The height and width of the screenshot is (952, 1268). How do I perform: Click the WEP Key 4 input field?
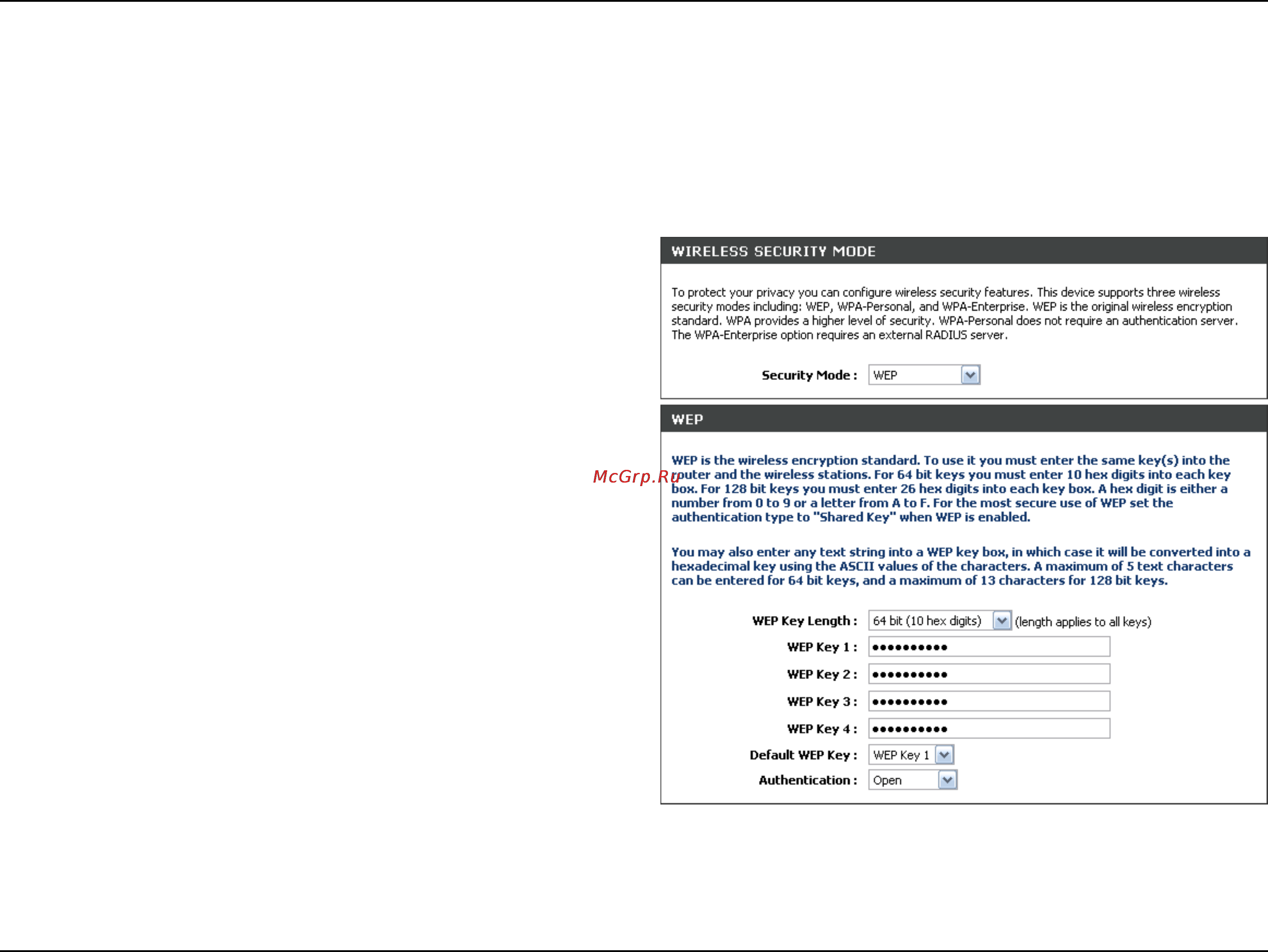coord(989,728)
